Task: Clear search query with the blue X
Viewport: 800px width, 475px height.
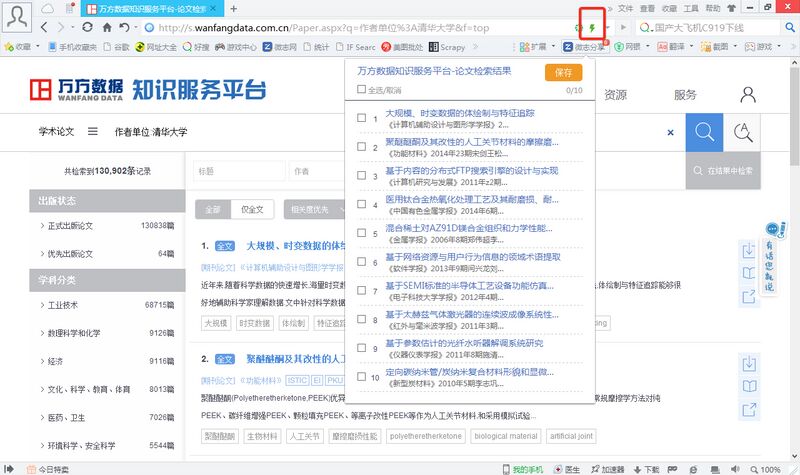Action: point(670,133)
